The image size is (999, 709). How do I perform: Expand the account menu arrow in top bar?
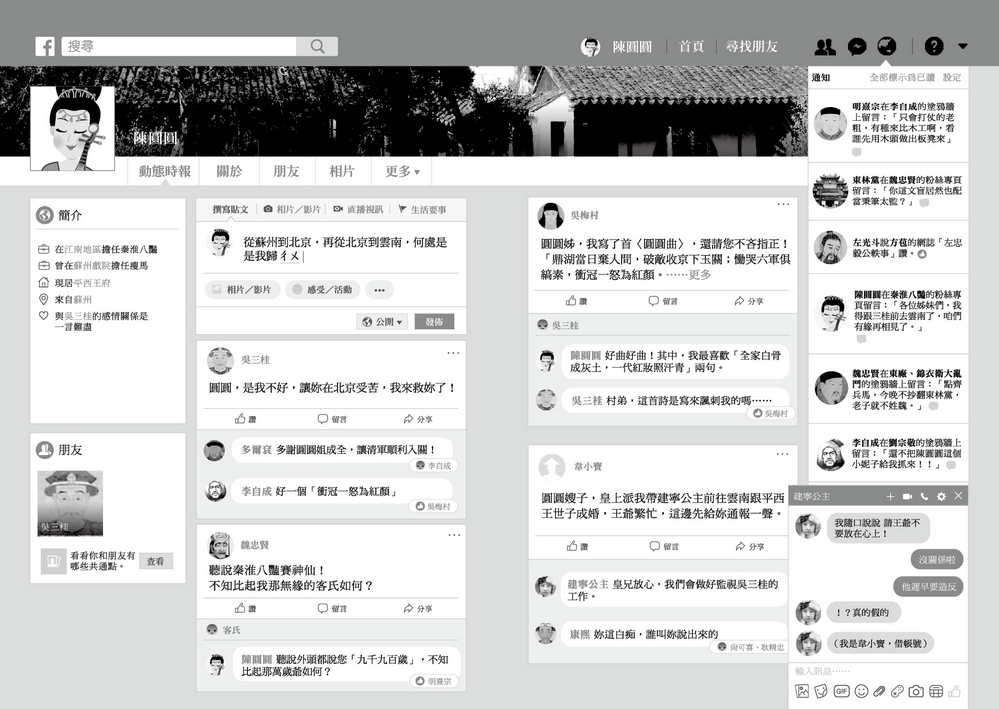point(963,47)
